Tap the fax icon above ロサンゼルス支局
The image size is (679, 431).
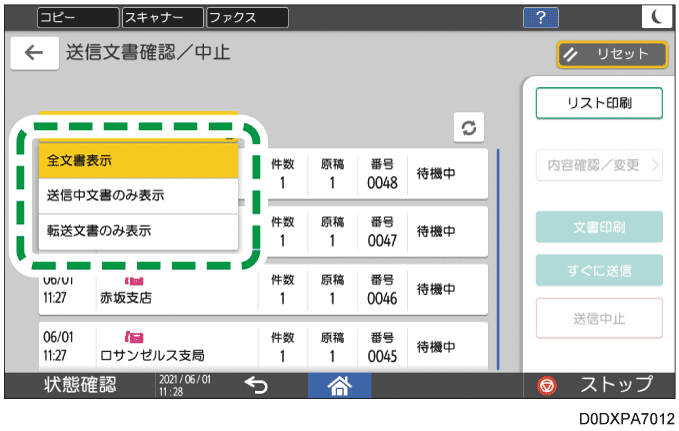(134, 337)
